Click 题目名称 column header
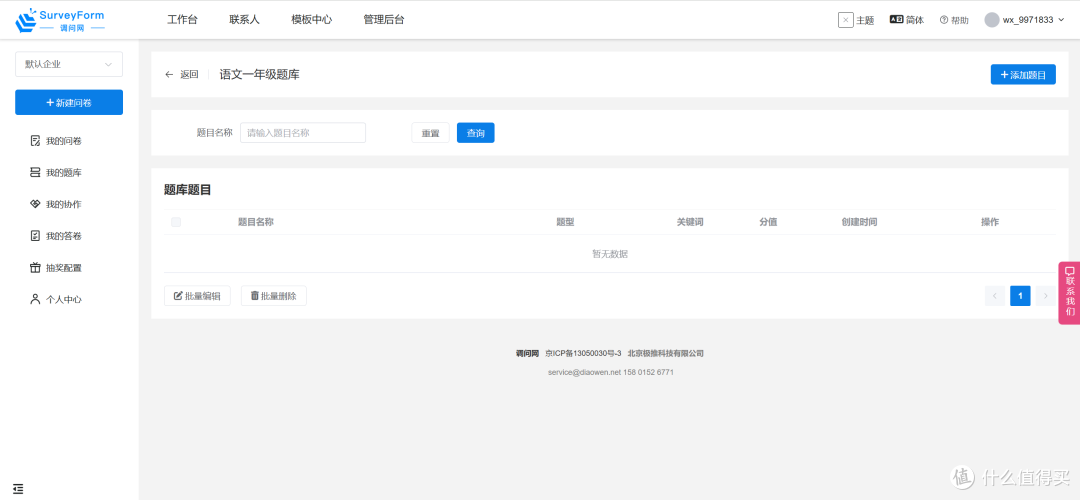Image resolution: width=1080 pixels, height=500 pixels. click(256, 222)
